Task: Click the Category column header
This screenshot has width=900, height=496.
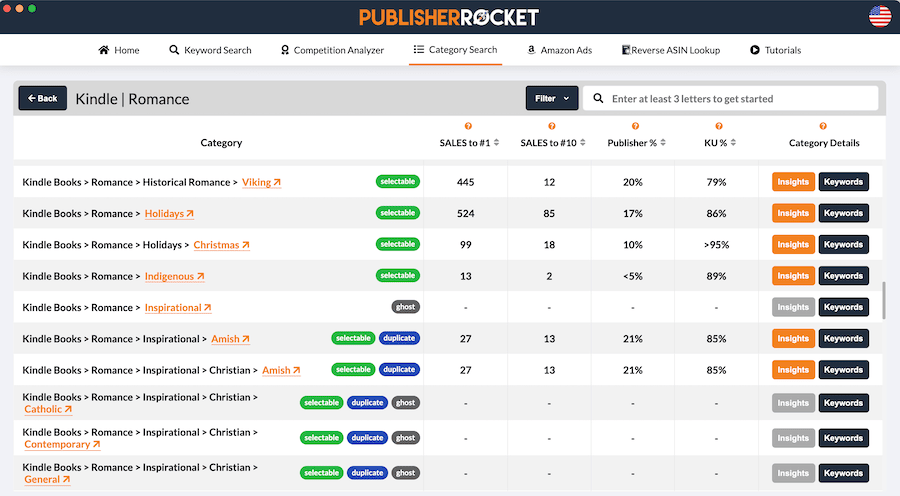Action: coord(221,142)
